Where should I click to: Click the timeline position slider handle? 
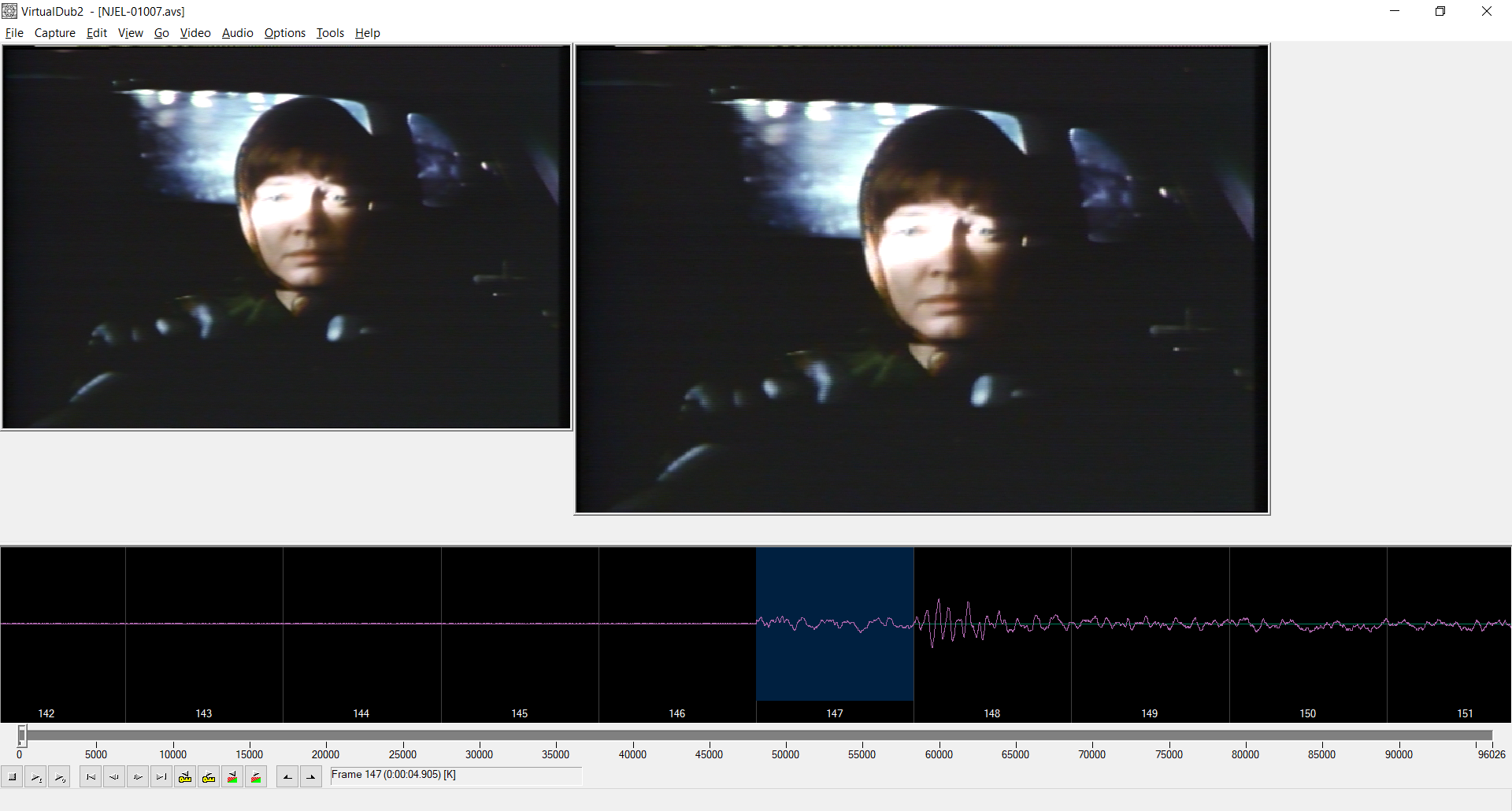pos(22,735)
